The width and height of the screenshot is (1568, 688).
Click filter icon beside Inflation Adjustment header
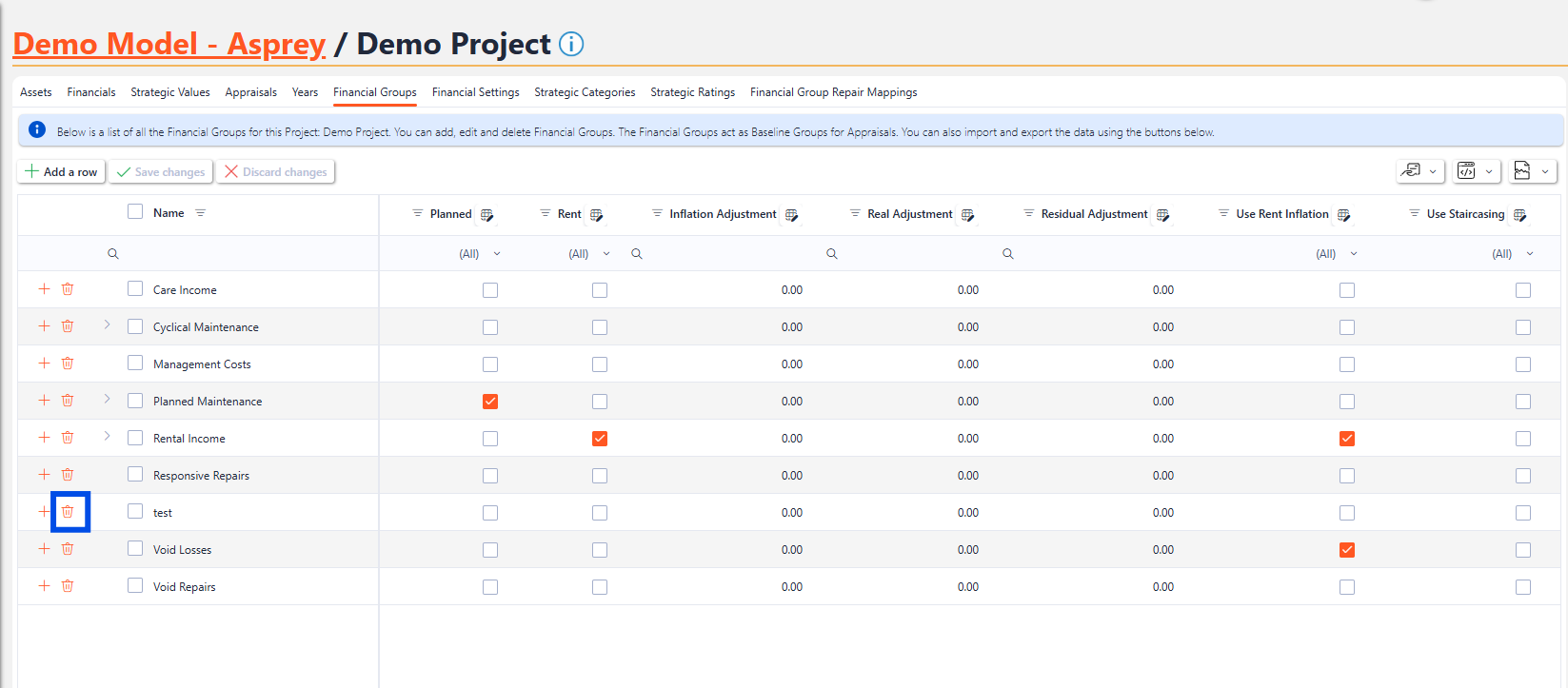pos(657,214)
